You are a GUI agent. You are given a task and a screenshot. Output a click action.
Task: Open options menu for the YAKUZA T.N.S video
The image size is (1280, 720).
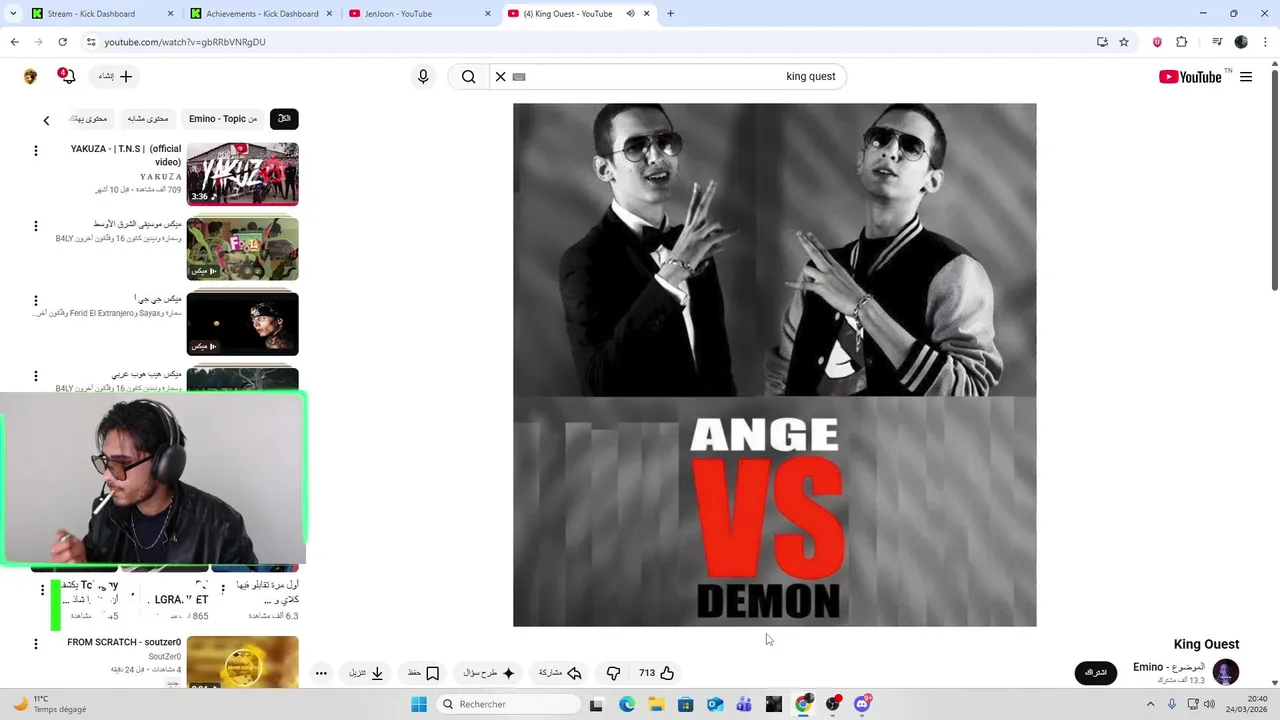[36, 151]
